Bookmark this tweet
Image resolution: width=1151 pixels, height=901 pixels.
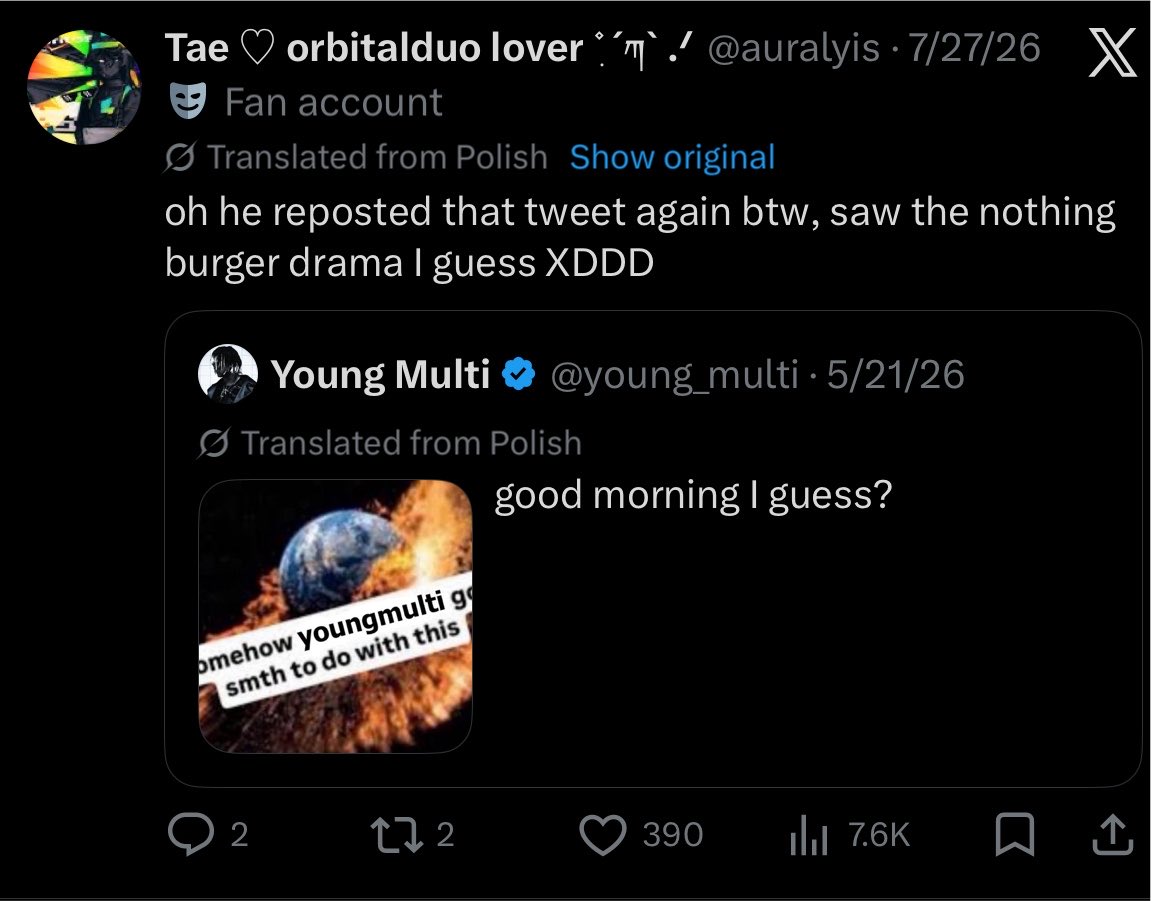coord(1014,835)
